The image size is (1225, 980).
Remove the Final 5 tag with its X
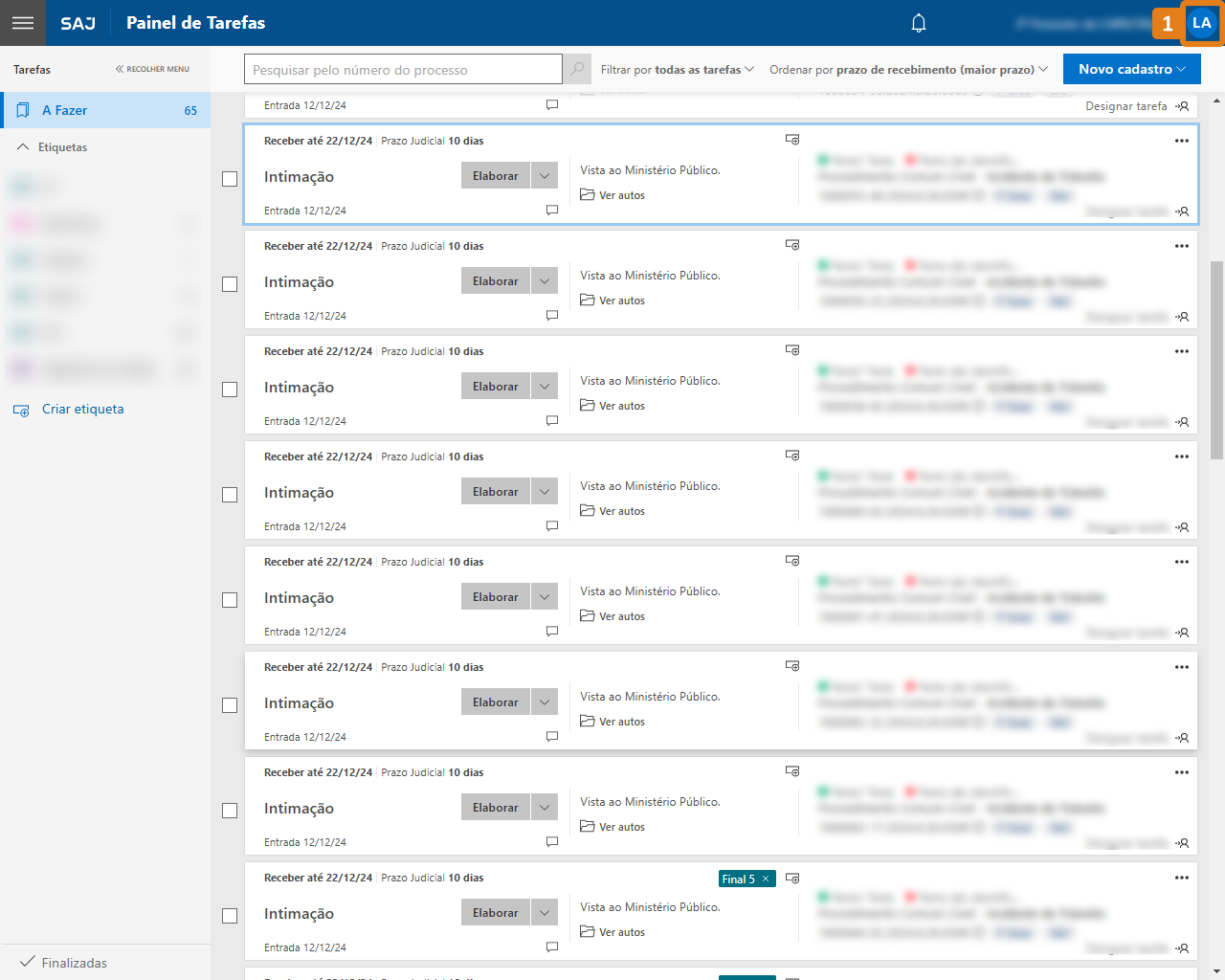(x=766, y=879)
